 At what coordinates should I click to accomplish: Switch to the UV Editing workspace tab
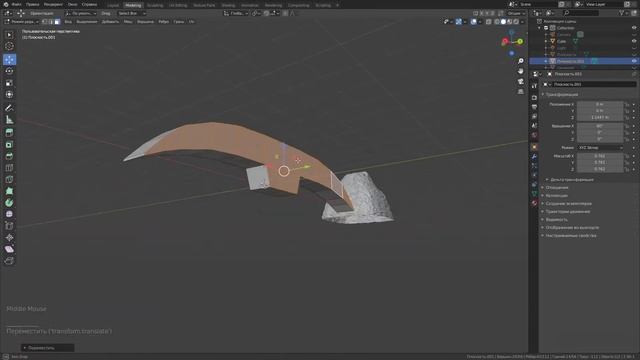coord(178,5)
